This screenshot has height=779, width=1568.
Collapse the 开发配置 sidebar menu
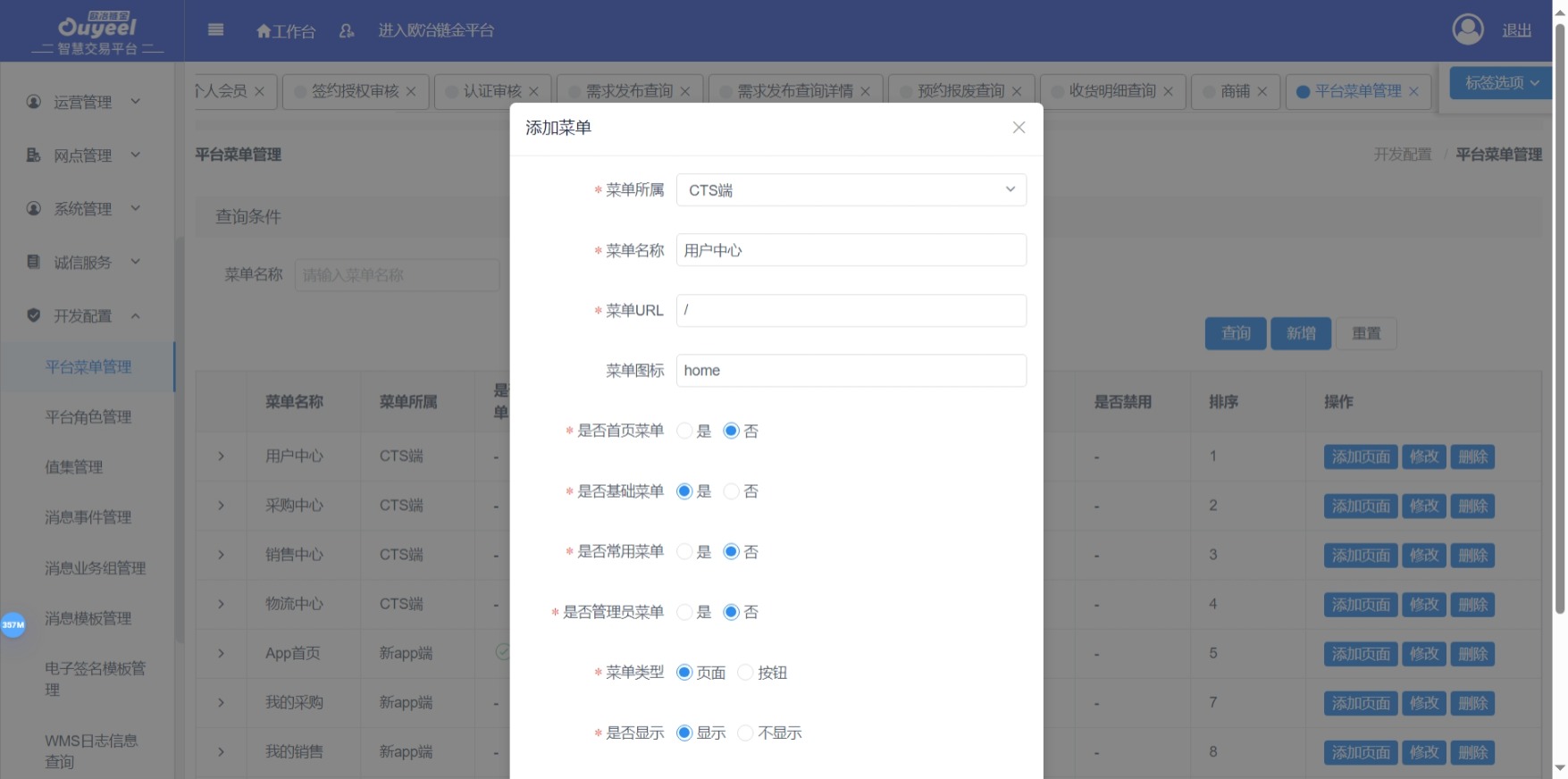[x=87, y=316]
